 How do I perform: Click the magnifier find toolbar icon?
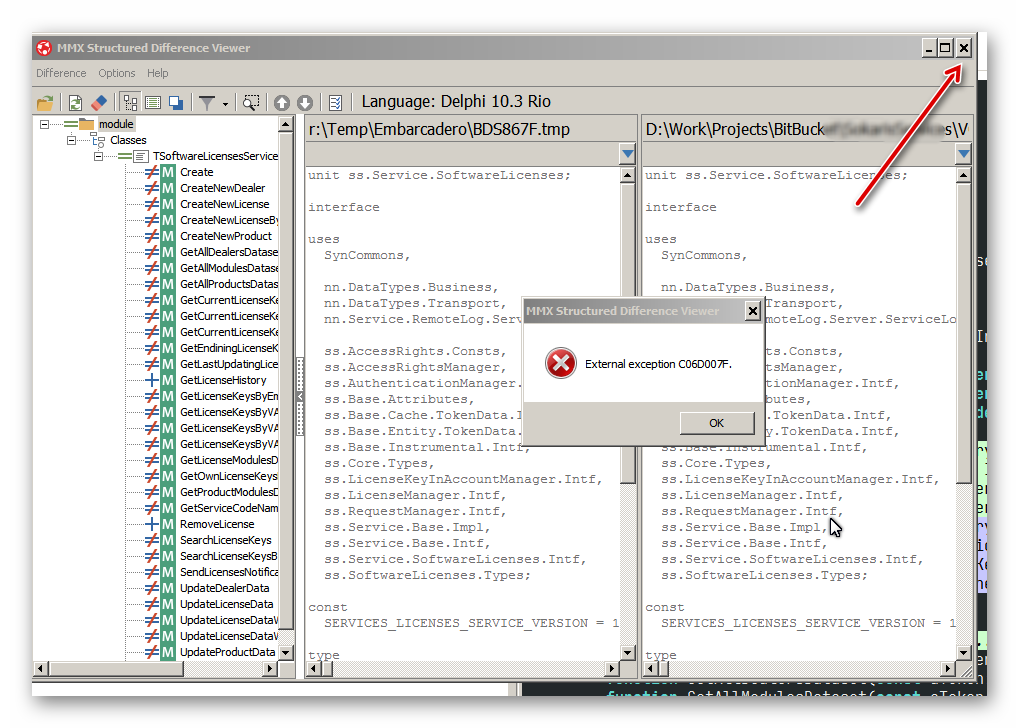pyautogui.click(x=251, y=103)
